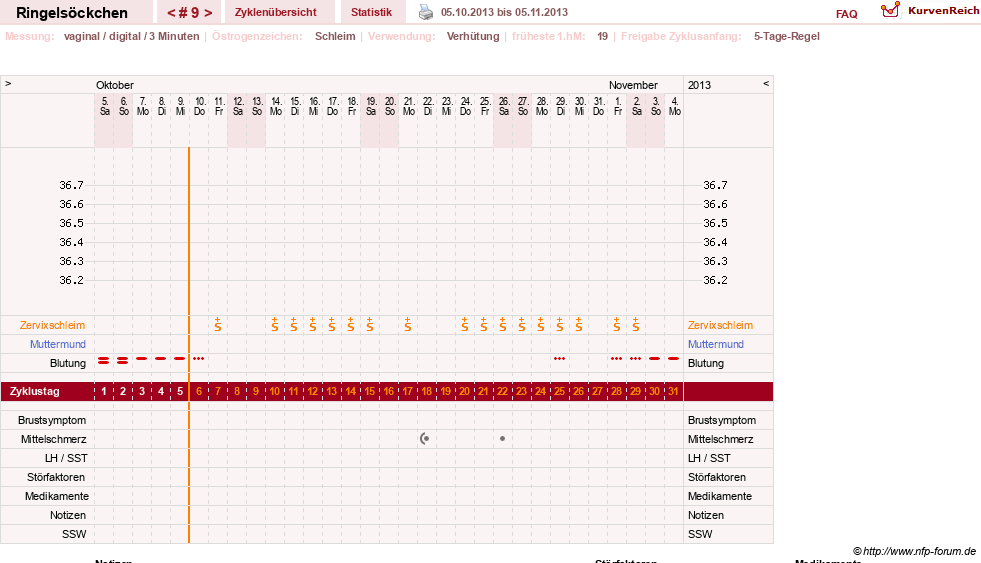Click cycle day 1 in Zyklustag row
Image resolution: width=981 pixels, height=563 pixels.
[104, 391]
